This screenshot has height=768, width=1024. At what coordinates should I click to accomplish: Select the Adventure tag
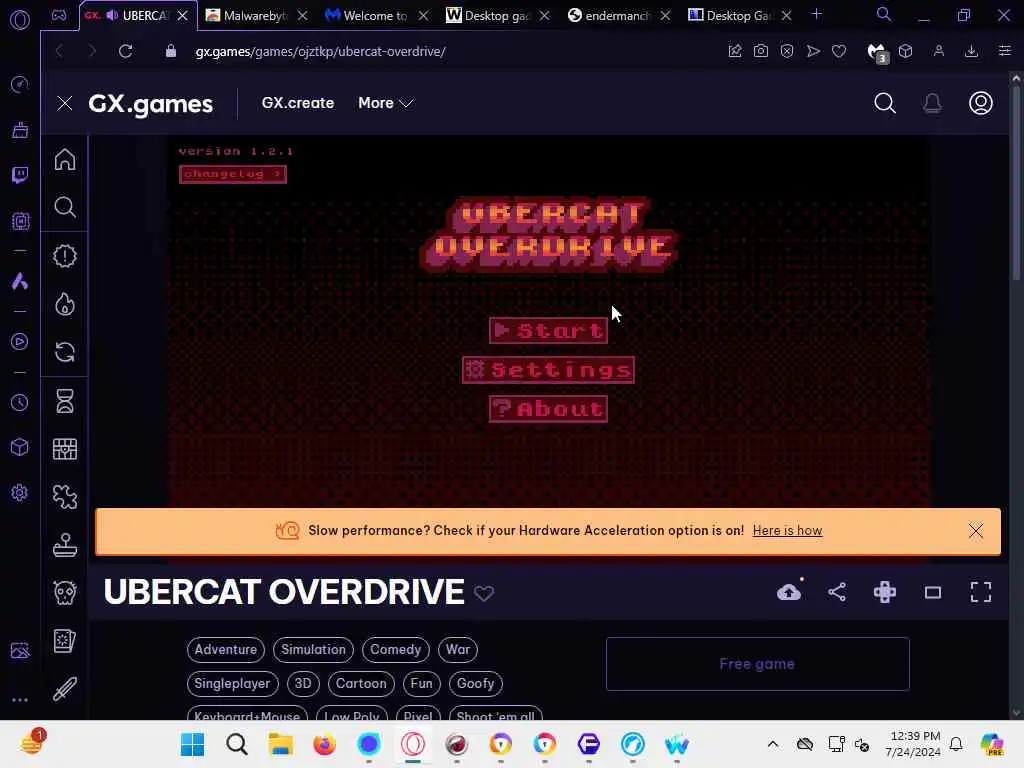[x=225, y=649]
